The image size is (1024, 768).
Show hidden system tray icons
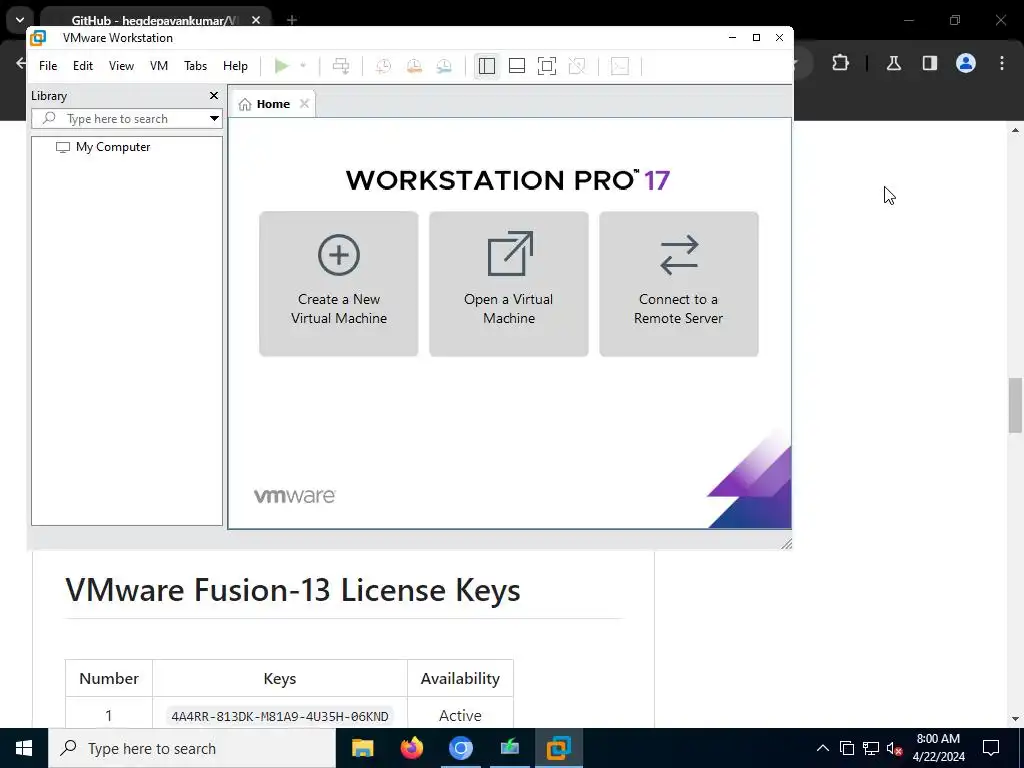tap(823, 748)
